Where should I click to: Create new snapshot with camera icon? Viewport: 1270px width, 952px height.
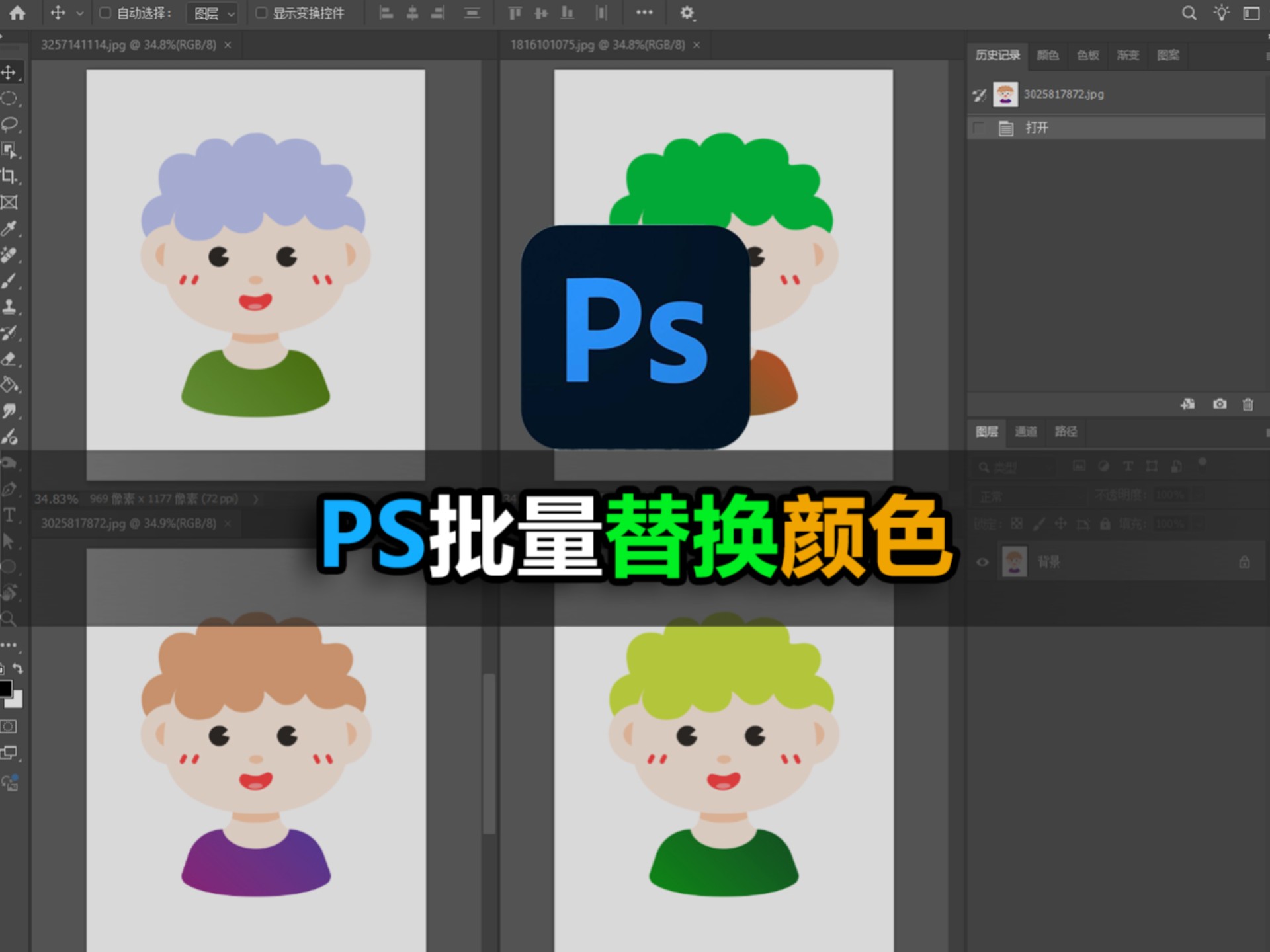coord(1219,404)
